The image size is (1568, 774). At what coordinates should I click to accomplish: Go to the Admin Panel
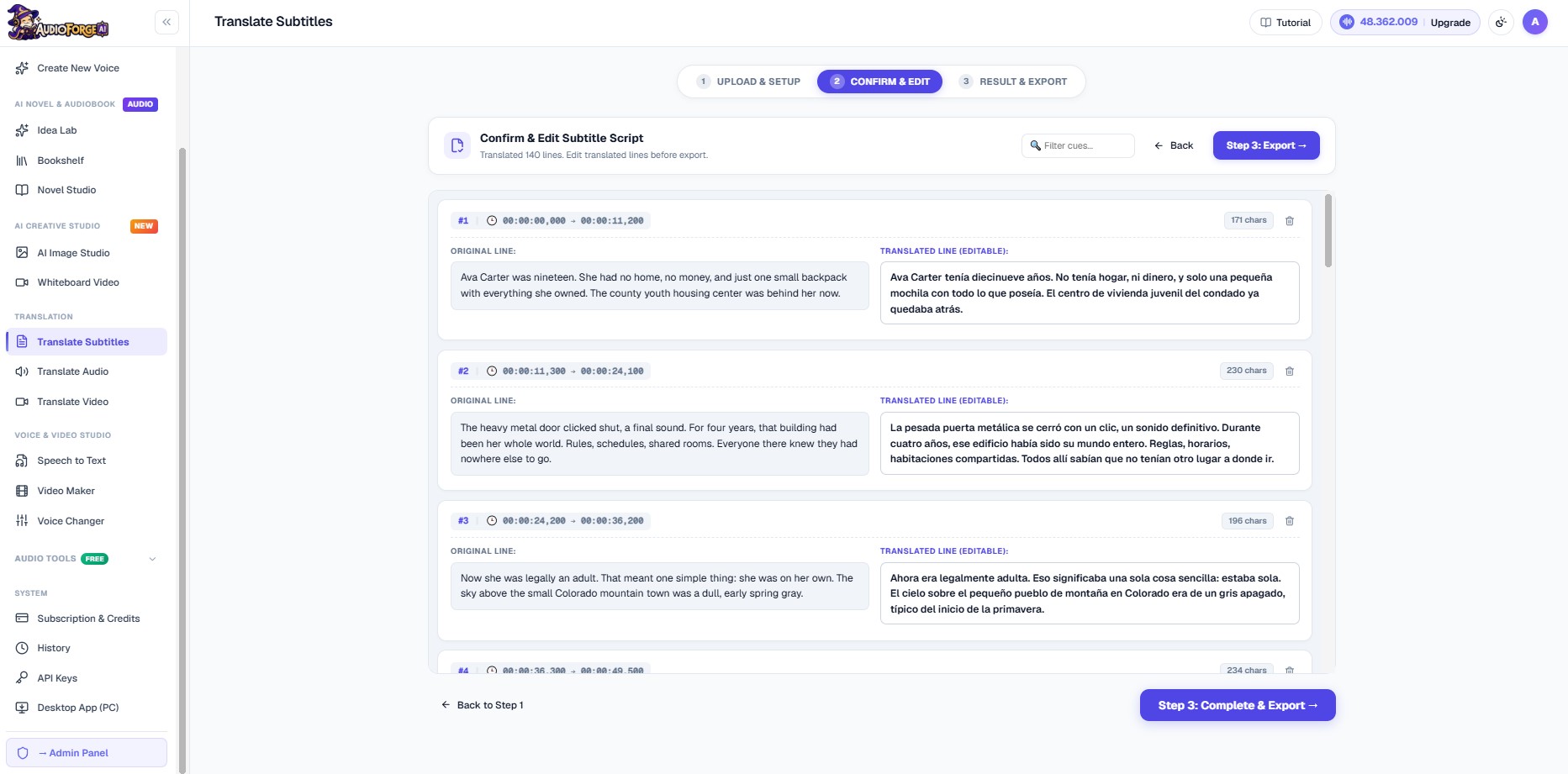click(87, 753)
